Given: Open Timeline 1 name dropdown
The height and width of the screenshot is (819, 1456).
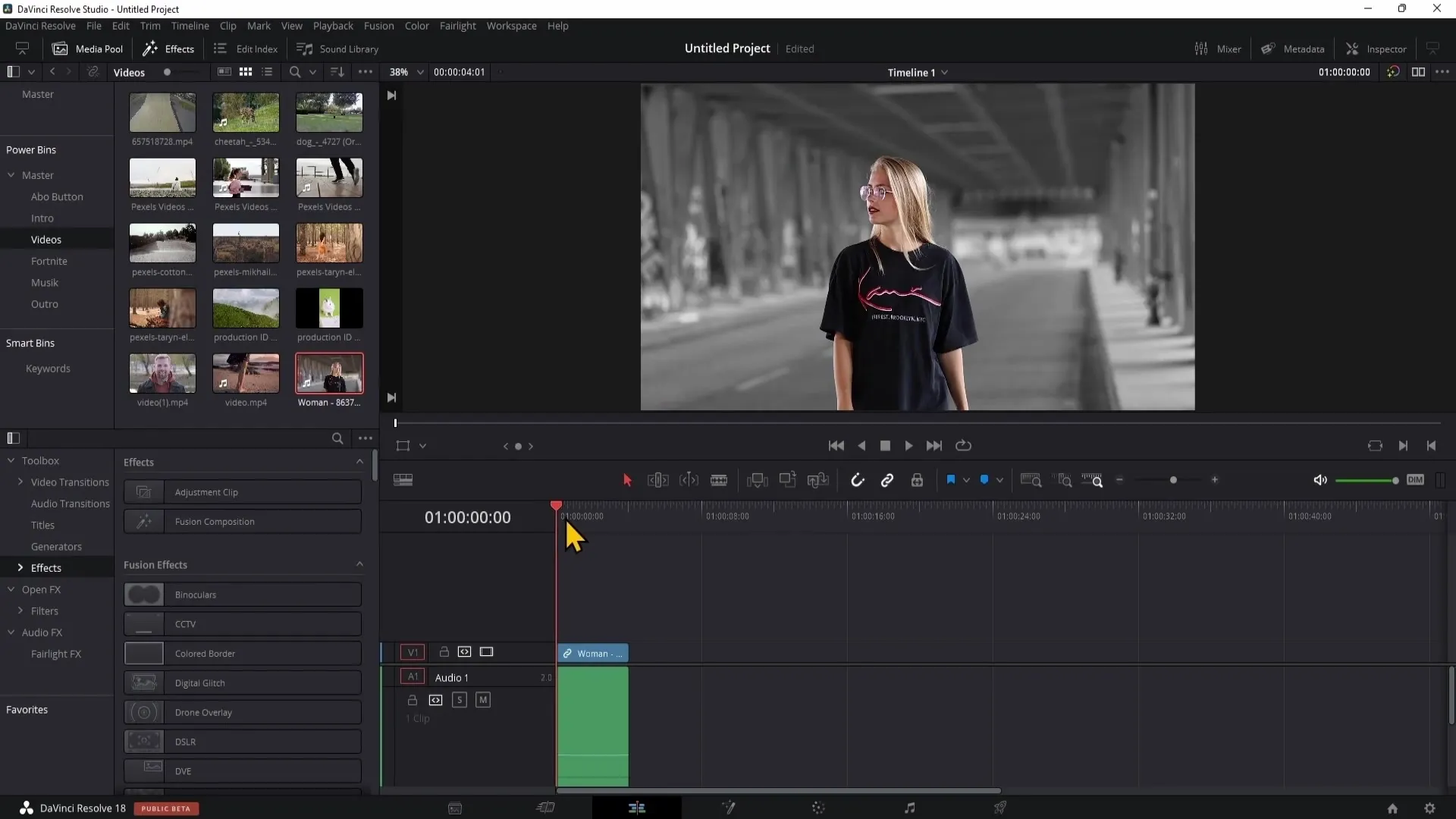Looking at the screenshot, I should tap(918, 72).
